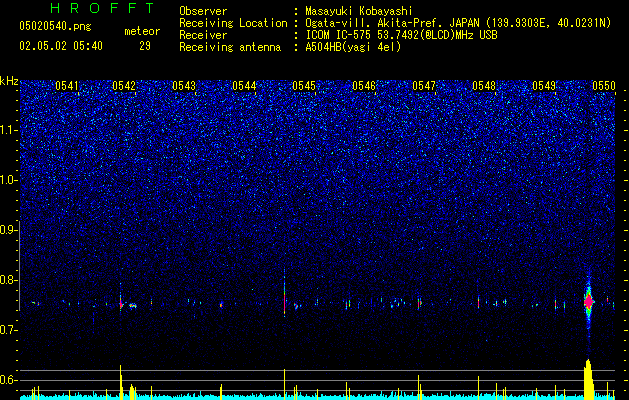Select the meteor count value 29

coord(145,46)
